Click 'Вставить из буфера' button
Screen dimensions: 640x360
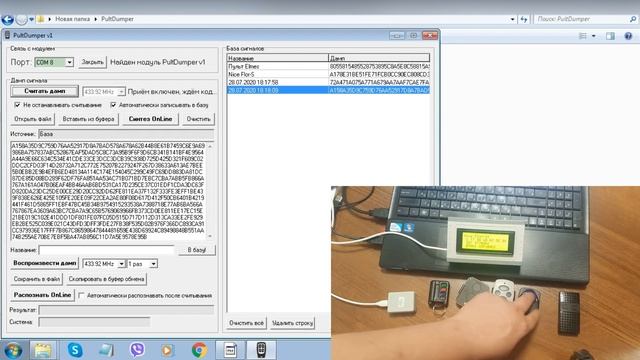[x=88, y=119]
